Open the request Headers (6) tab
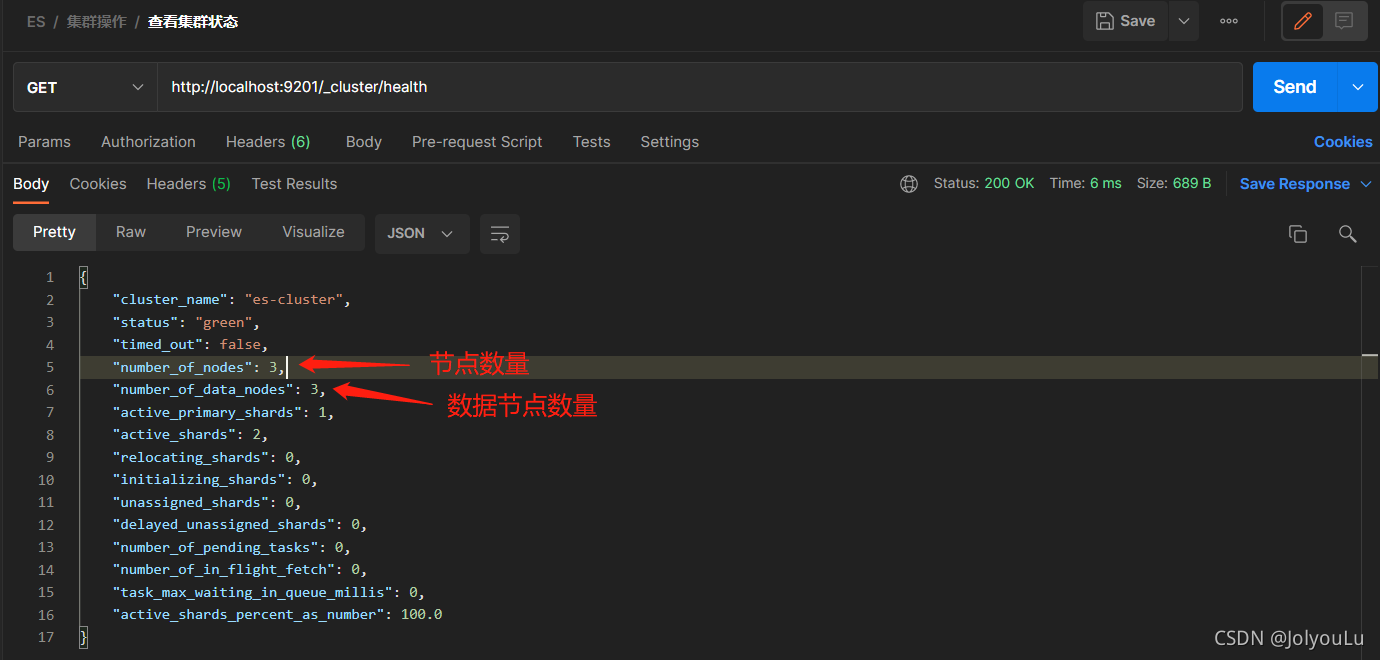 (268, 142)
